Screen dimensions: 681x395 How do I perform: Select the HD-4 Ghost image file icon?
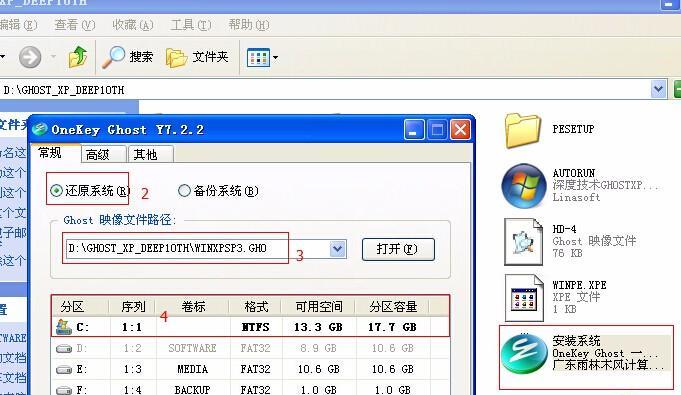pos(523,242)
